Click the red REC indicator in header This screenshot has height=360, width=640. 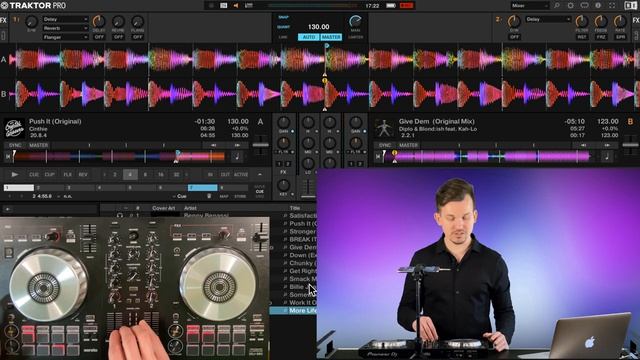point(407,5)
